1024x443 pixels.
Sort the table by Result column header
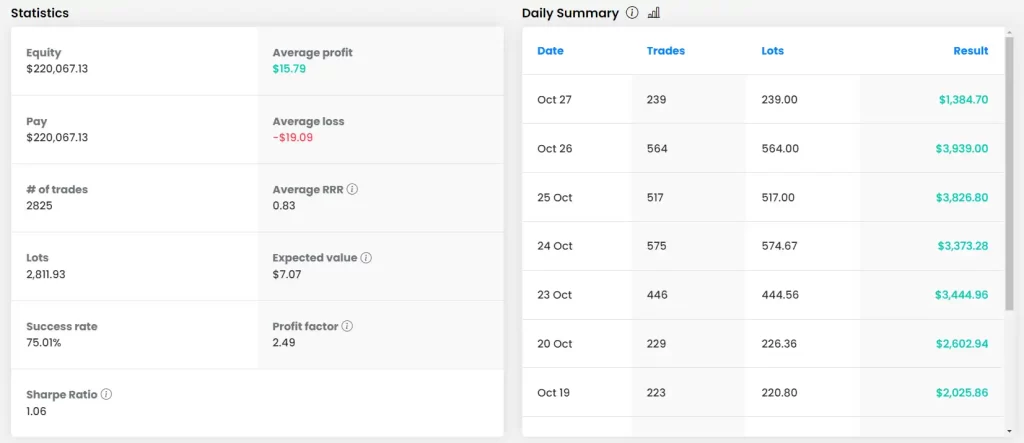click(x=970, y=51)
